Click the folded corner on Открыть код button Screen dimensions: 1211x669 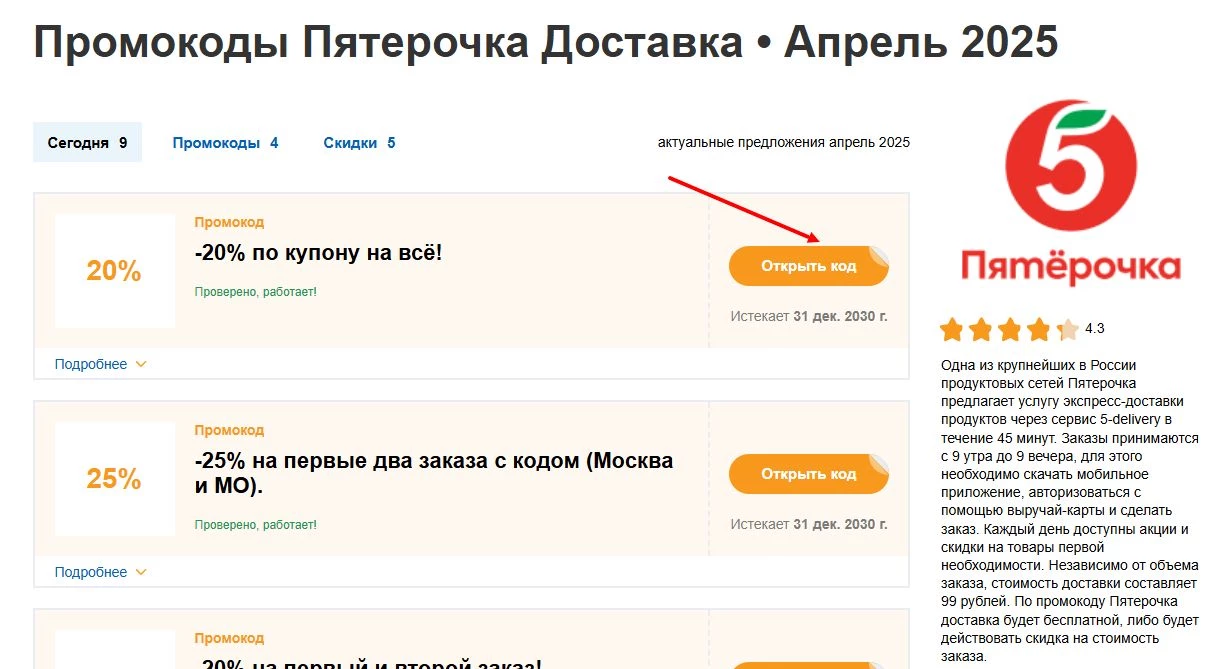875,251
